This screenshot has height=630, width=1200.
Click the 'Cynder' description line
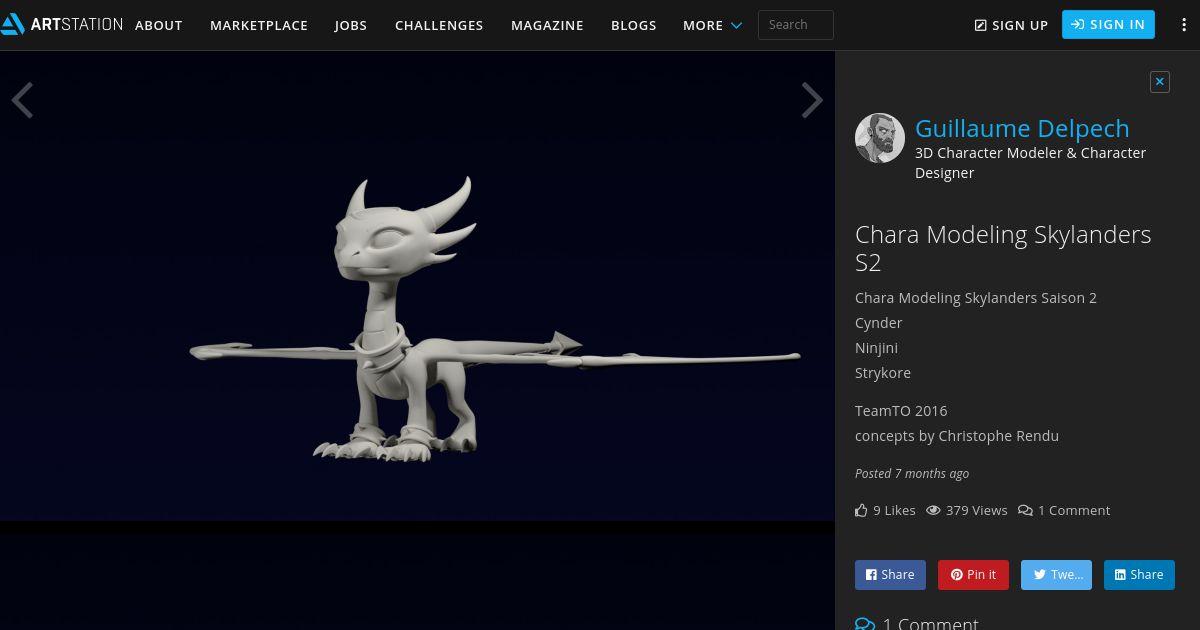(879, 323)
